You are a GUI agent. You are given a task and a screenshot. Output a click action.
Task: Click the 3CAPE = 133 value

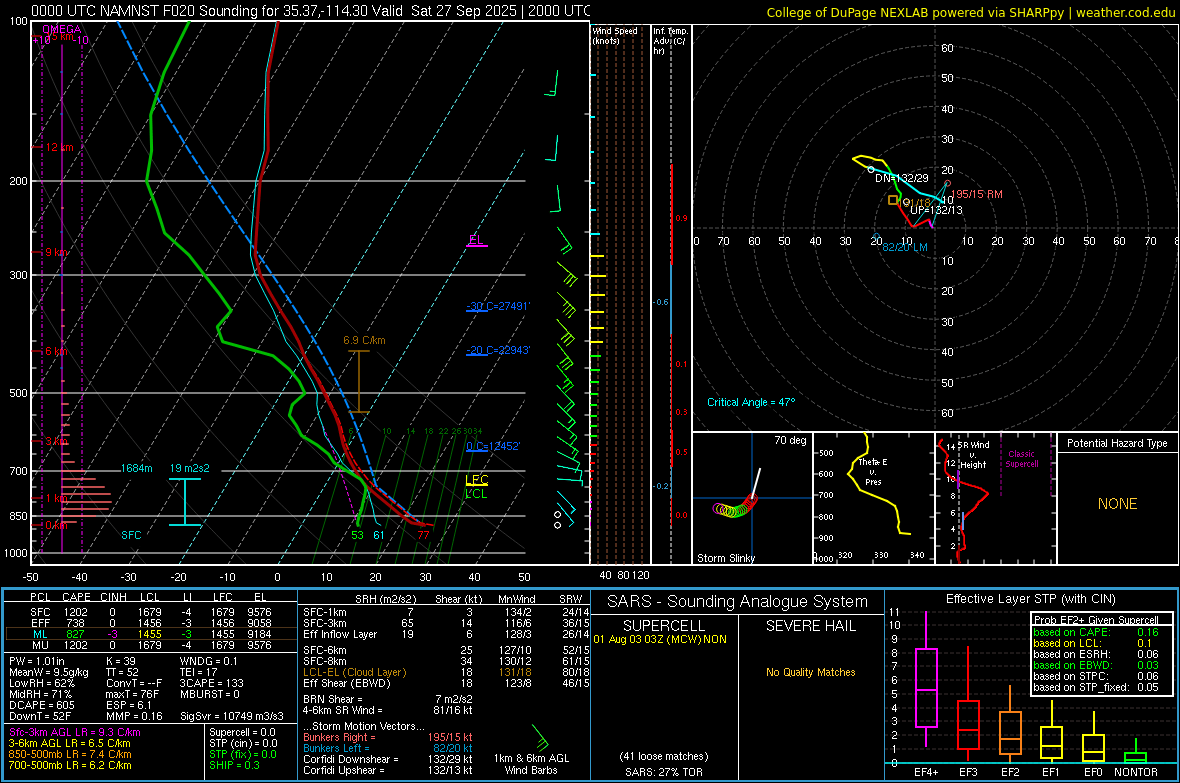click(211, 683)
